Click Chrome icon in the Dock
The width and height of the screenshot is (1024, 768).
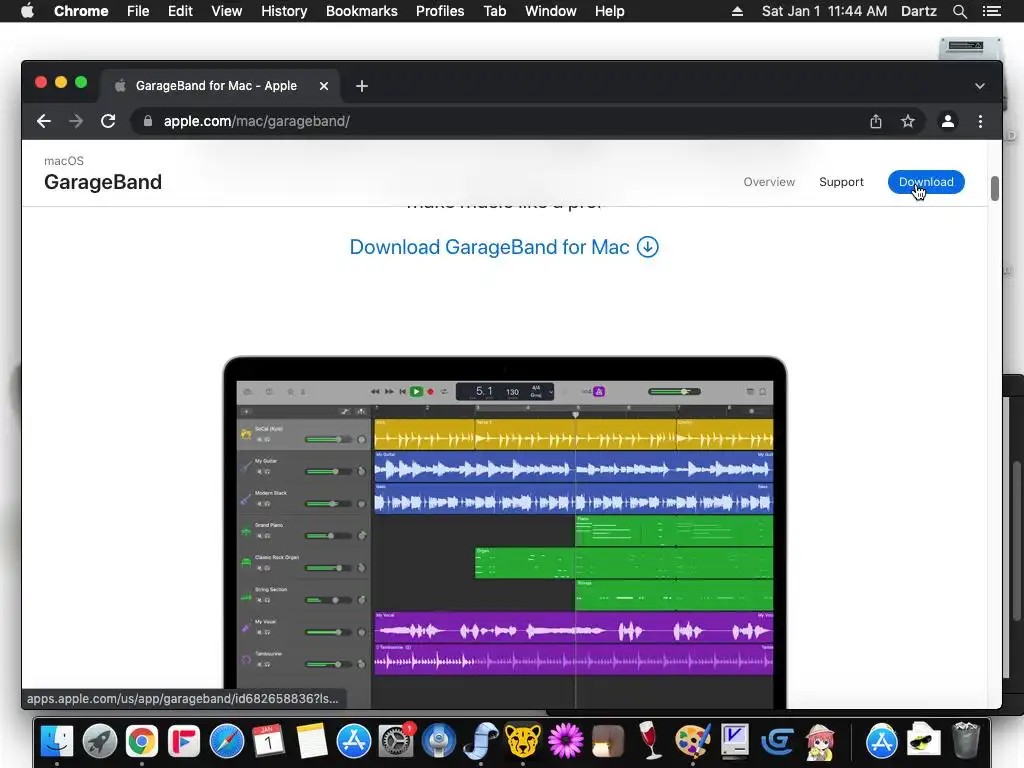pos(142,741)
